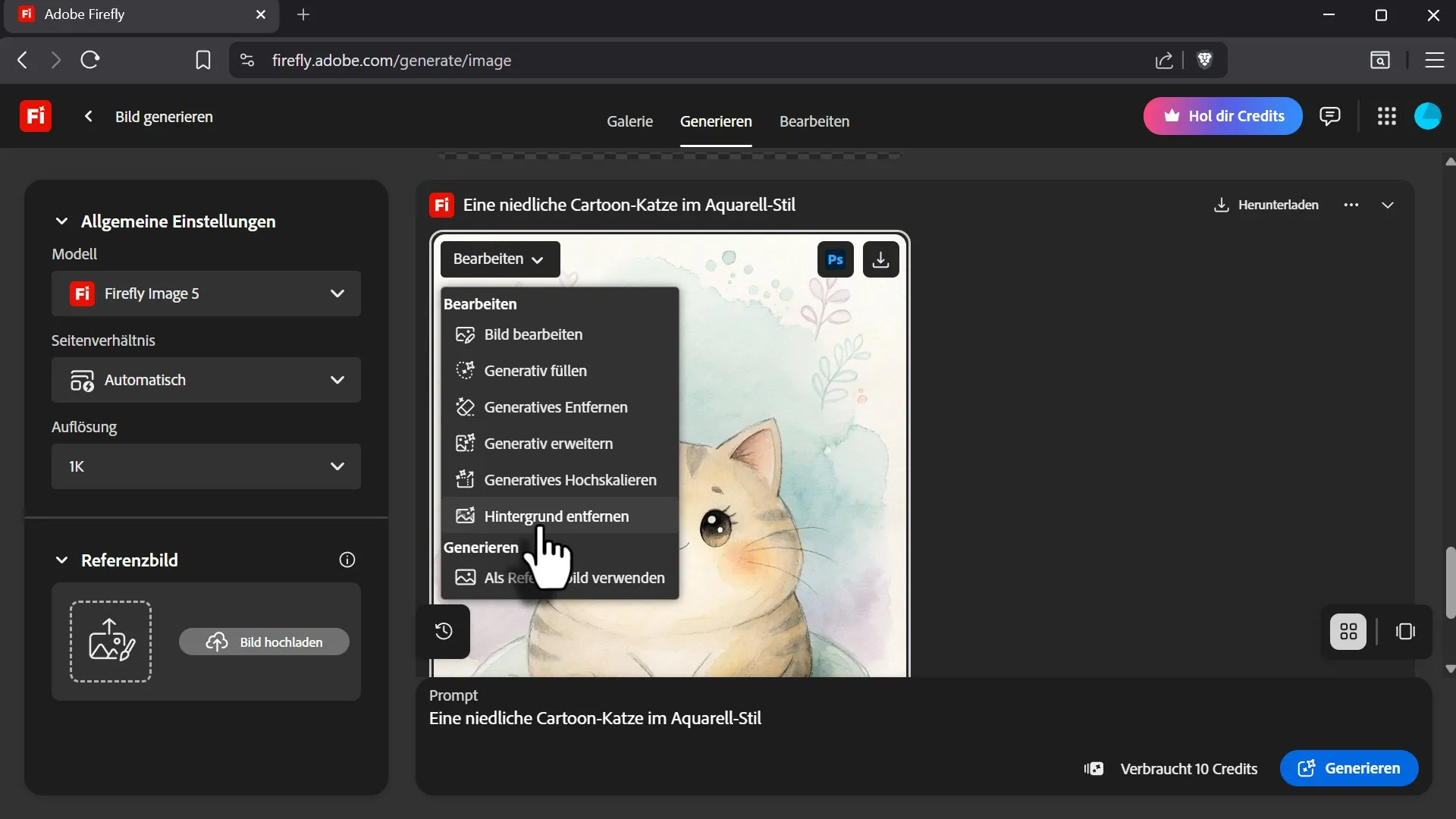Select Hintergrund entfernen from the menu

pyautogui.click(x=557, y=516)
